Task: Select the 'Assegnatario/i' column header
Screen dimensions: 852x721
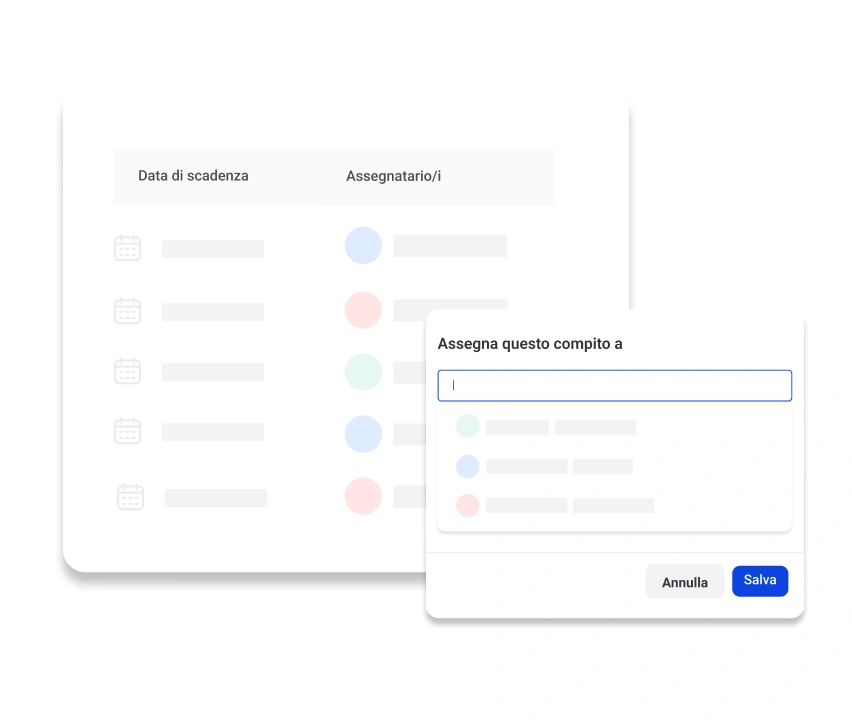Action: (393, 176)
